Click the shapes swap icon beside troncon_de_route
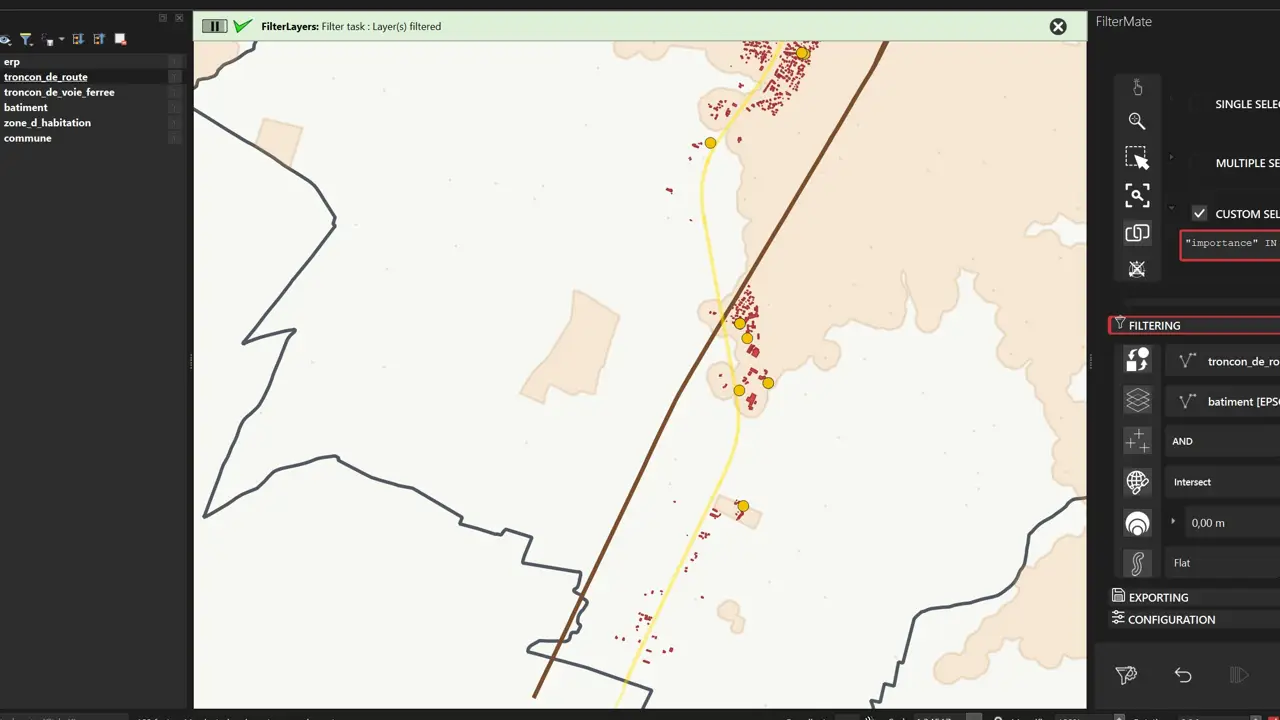This screenshot has height=720, width=1280. pyautogui.click(x=1137, y=360)
